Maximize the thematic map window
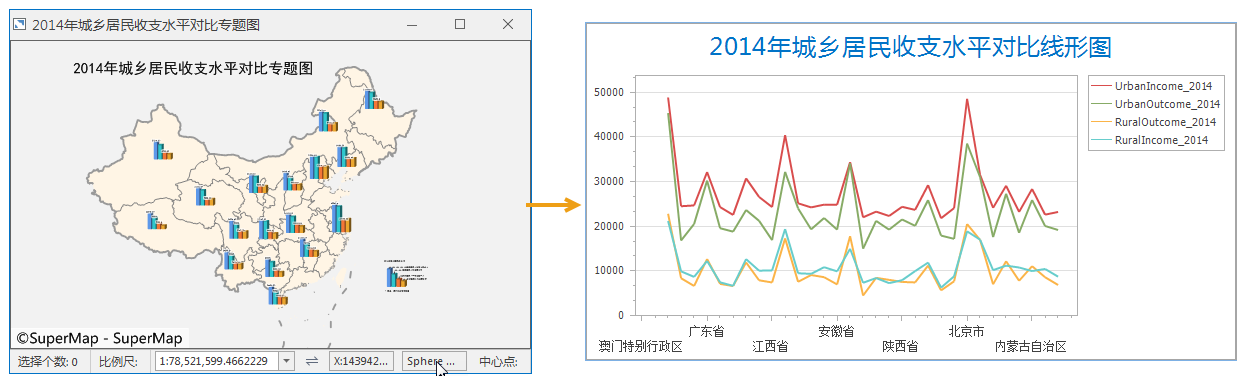The height and width of the screenshot is (376, 1241). click(460, 24)
